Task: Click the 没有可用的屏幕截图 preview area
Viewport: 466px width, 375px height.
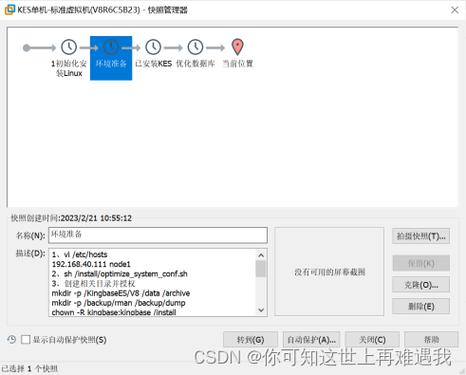Action: tap(329, 272)
